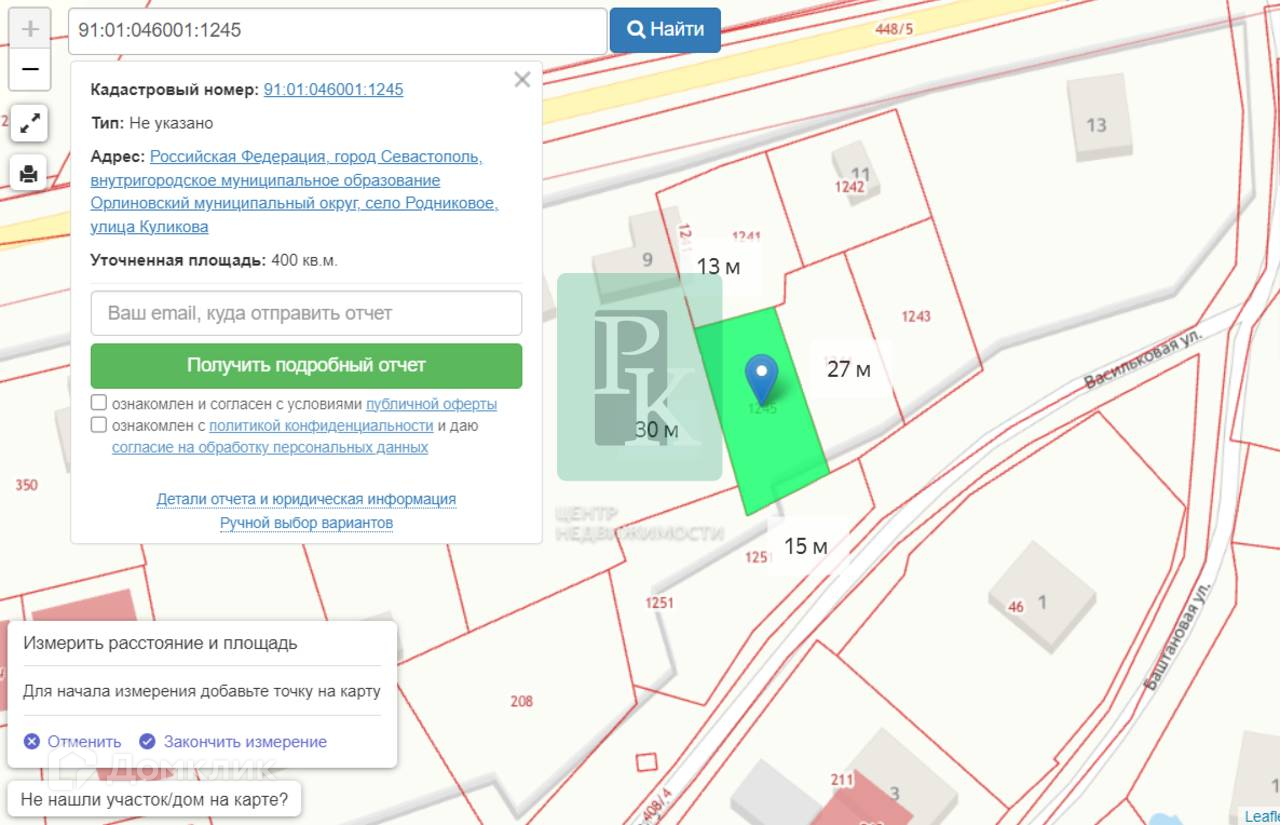This screenshot has width=1280, height=825.
Task: Open the политикой конфиденциальности link
Action: [x=321, y=426]
